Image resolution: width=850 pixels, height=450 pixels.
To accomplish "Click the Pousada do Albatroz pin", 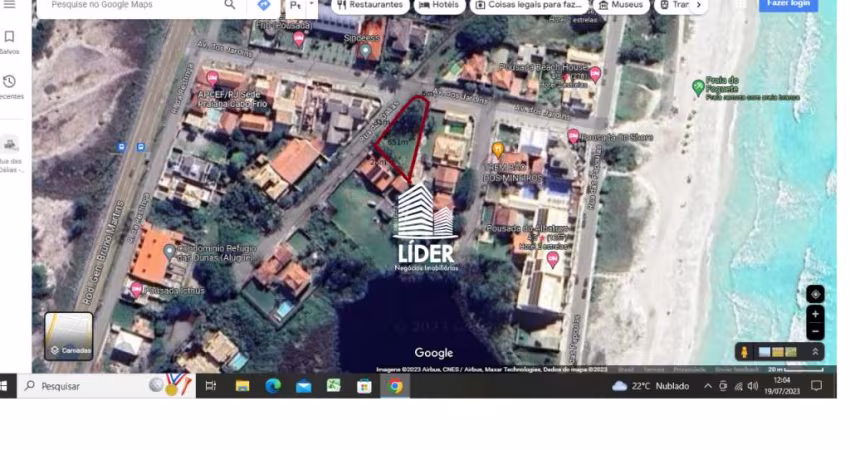I will [552, 261].
